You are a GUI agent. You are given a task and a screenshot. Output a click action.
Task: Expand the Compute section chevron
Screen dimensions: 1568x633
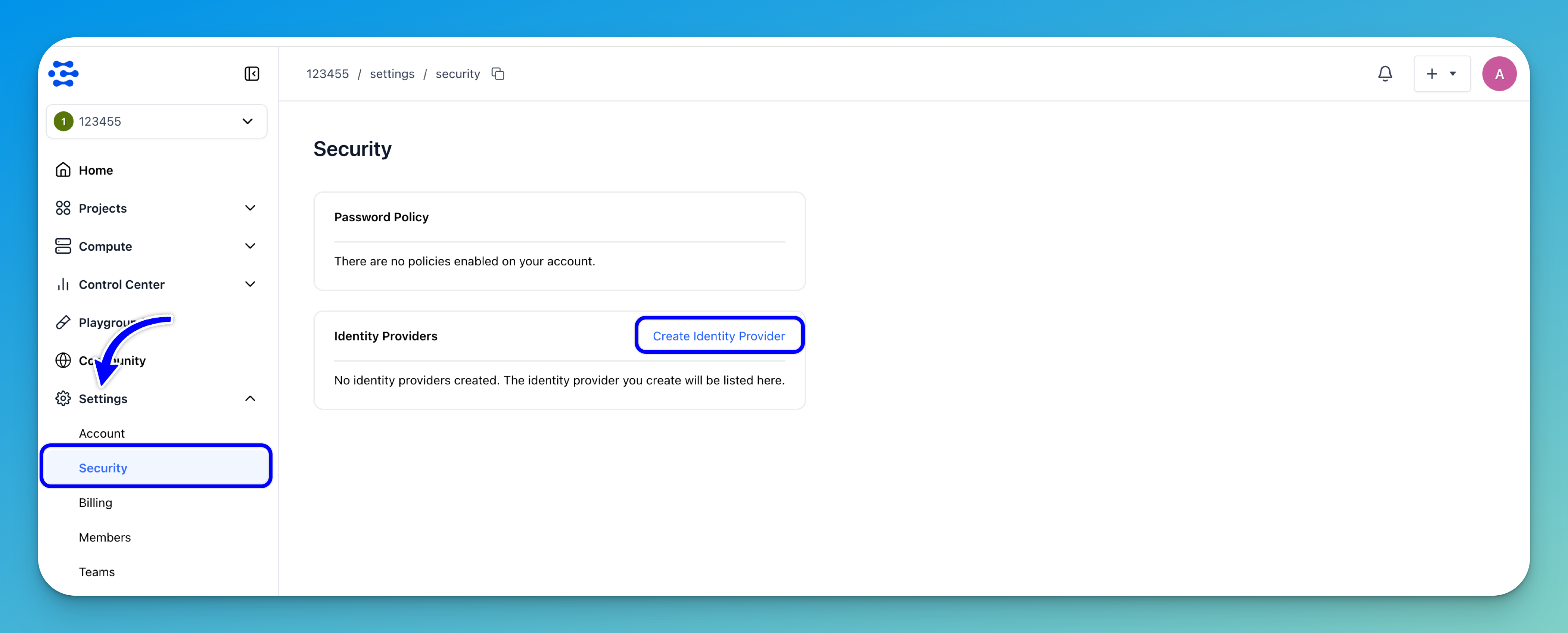click(x=249, y=246)
